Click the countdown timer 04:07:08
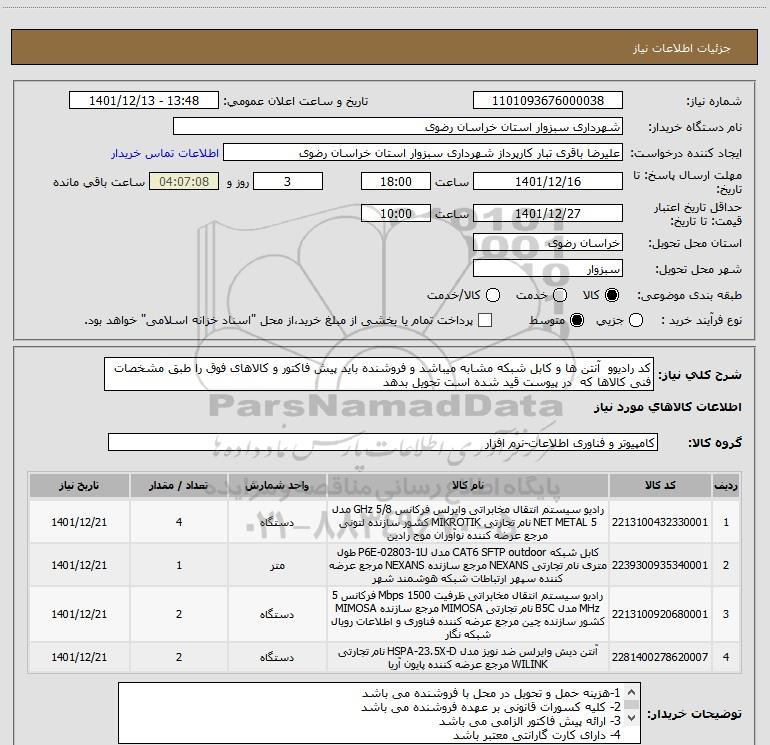This screenshot has height=745, width=770. 184,182
